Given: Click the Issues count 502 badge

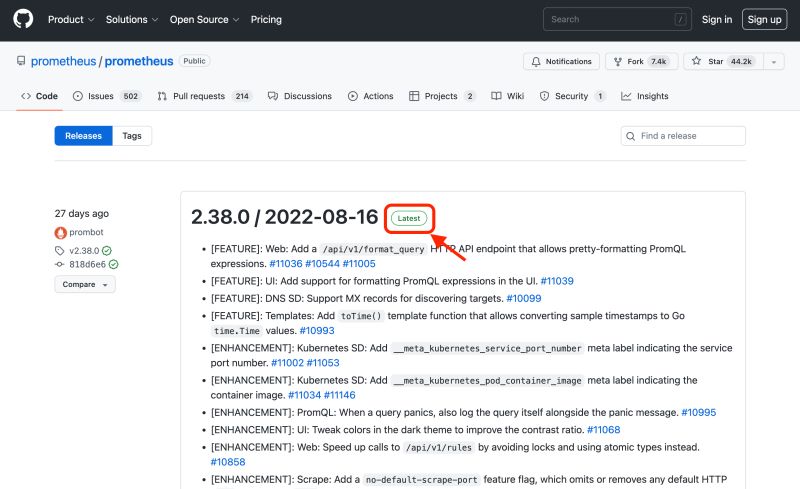Looking at the screenshot, I should click(x=131, y=96).
